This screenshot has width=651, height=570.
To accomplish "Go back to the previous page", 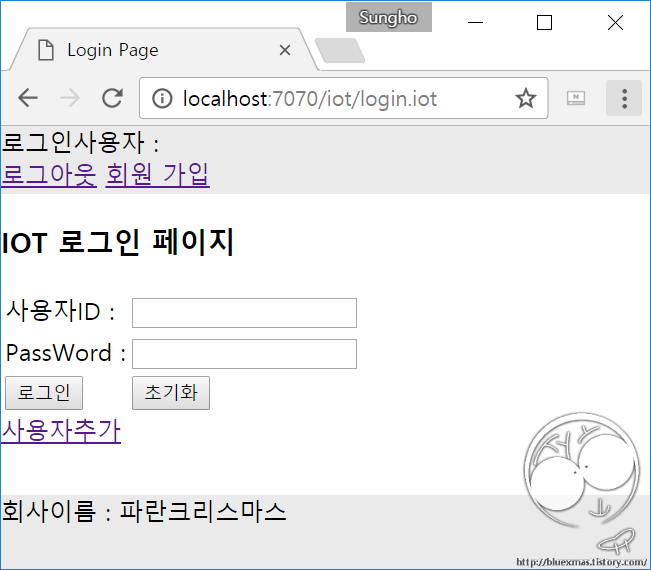I will coord(28,98).
